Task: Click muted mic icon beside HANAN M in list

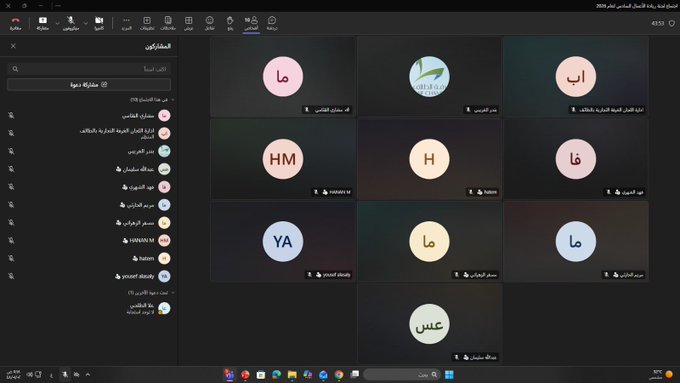Action: click(11, 240)
